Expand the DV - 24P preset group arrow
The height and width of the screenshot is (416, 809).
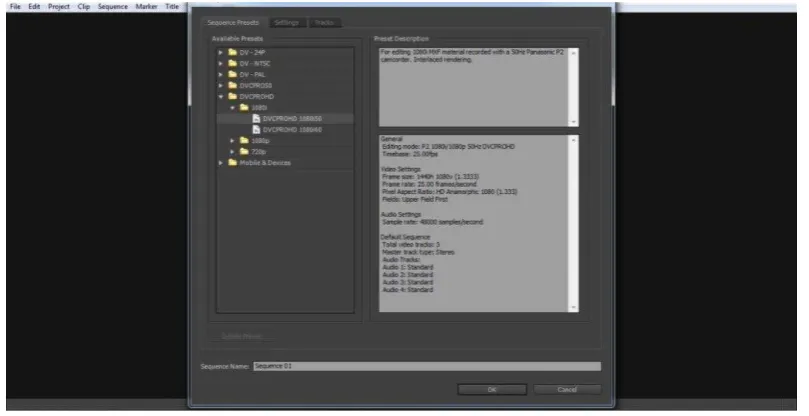point(221,53)
